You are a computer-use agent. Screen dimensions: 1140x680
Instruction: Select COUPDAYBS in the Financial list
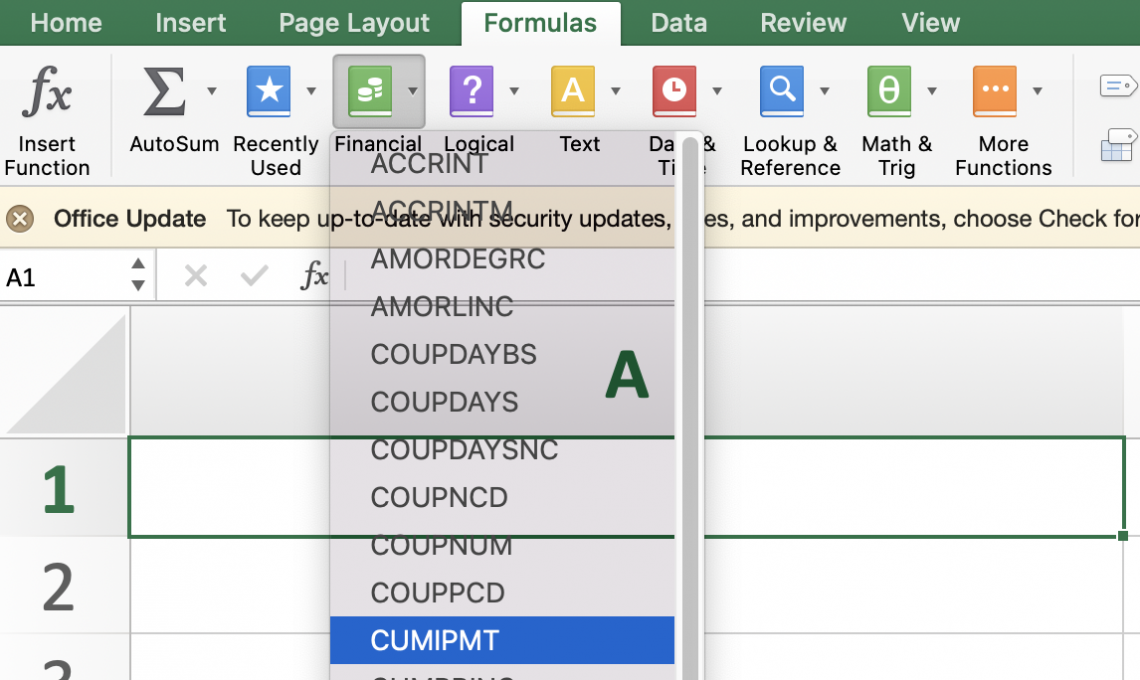[x=453, y=354]
